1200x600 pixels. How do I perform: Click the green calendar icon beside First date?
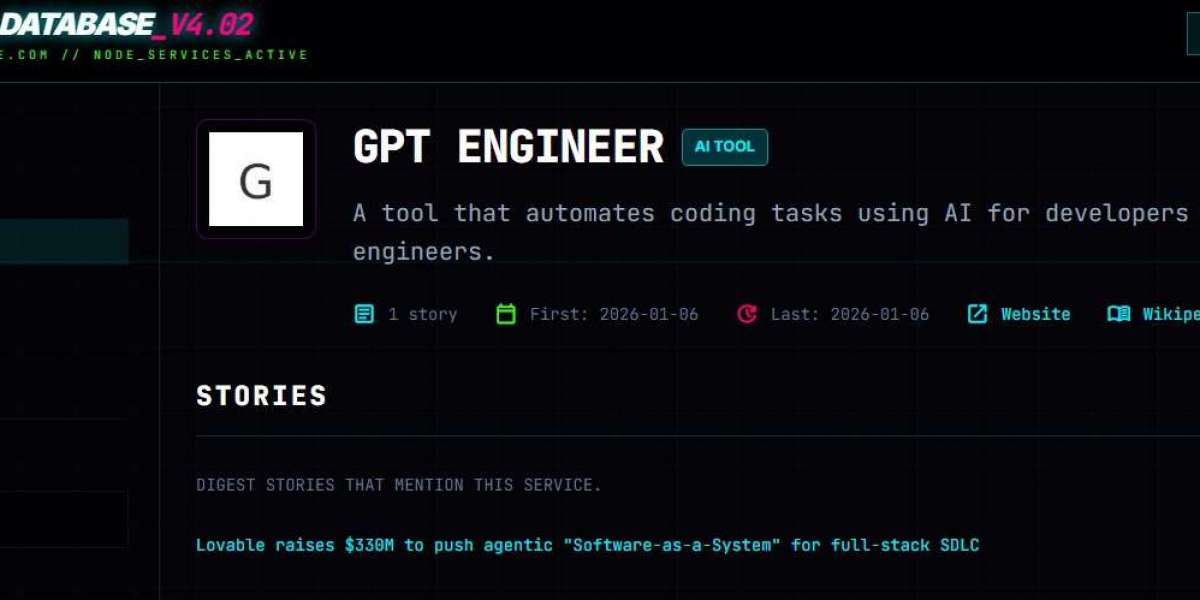coord(506,314)
